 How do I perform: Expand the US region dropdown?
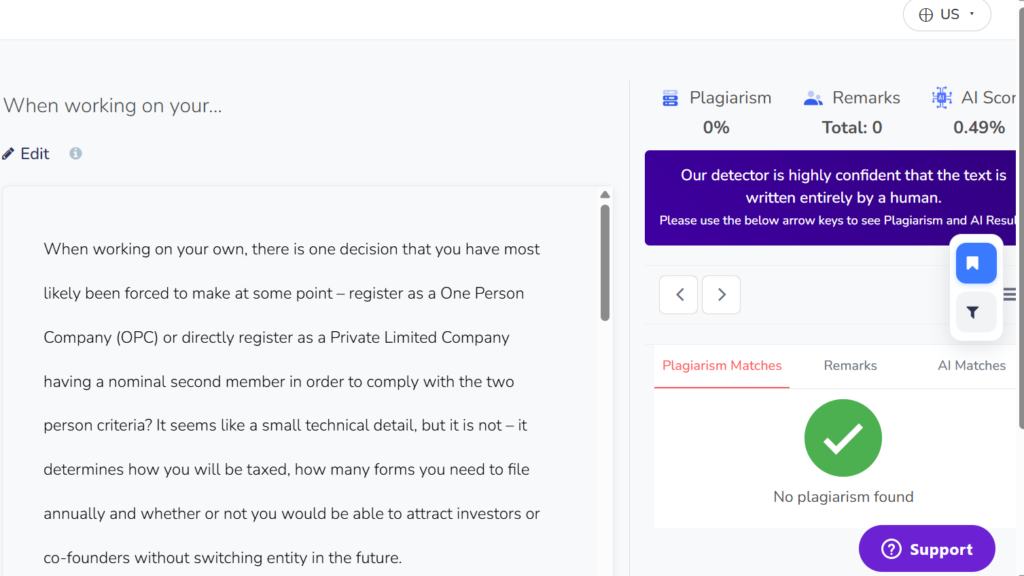coord(947,15)
